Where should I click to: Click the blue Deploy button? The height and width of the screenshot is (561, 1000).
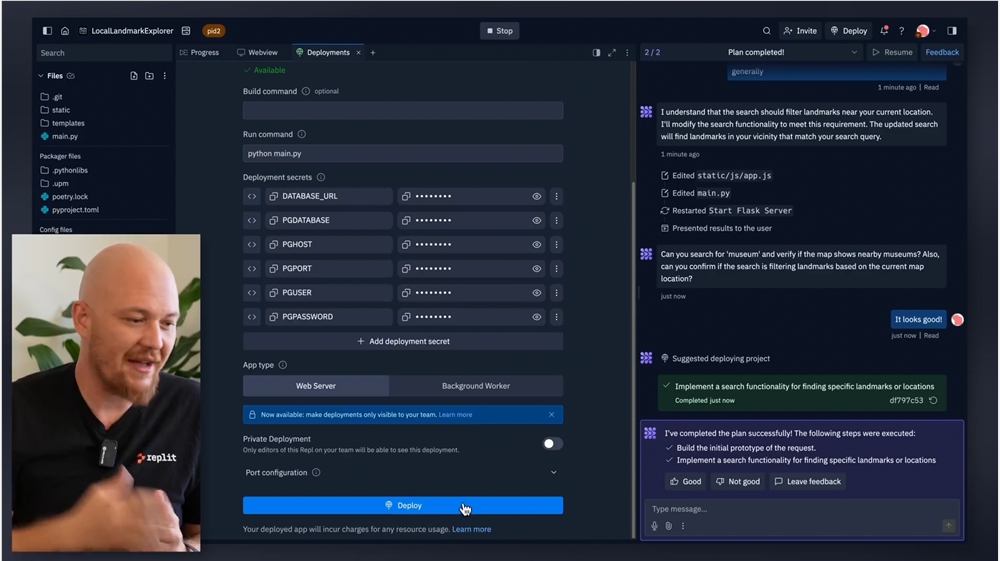tap(402, 506)
